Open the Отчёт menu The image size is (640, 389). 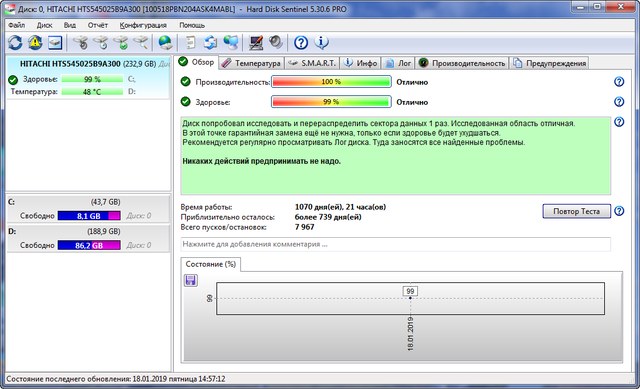(98, 25)
